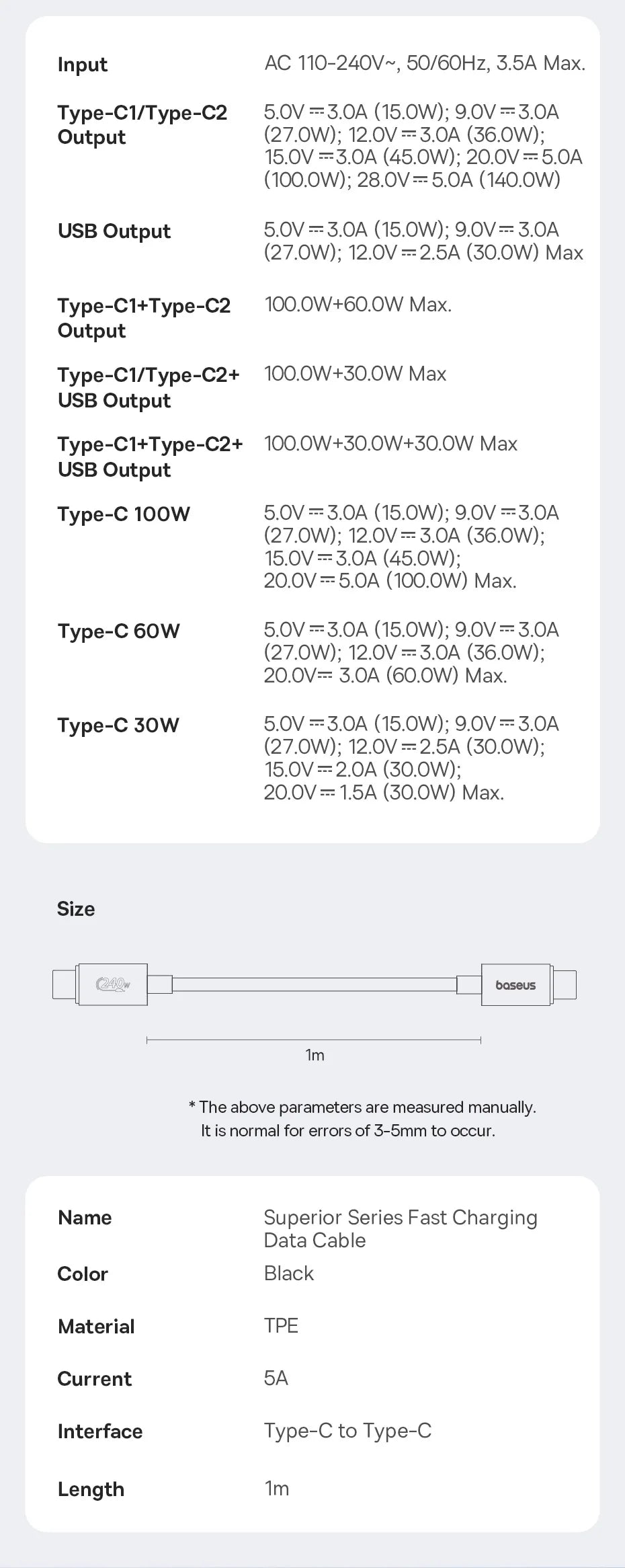The width and height of the screenshot is (625, 1568).
Task: Click the AC 110-240V input value
Action: (425, 63)
